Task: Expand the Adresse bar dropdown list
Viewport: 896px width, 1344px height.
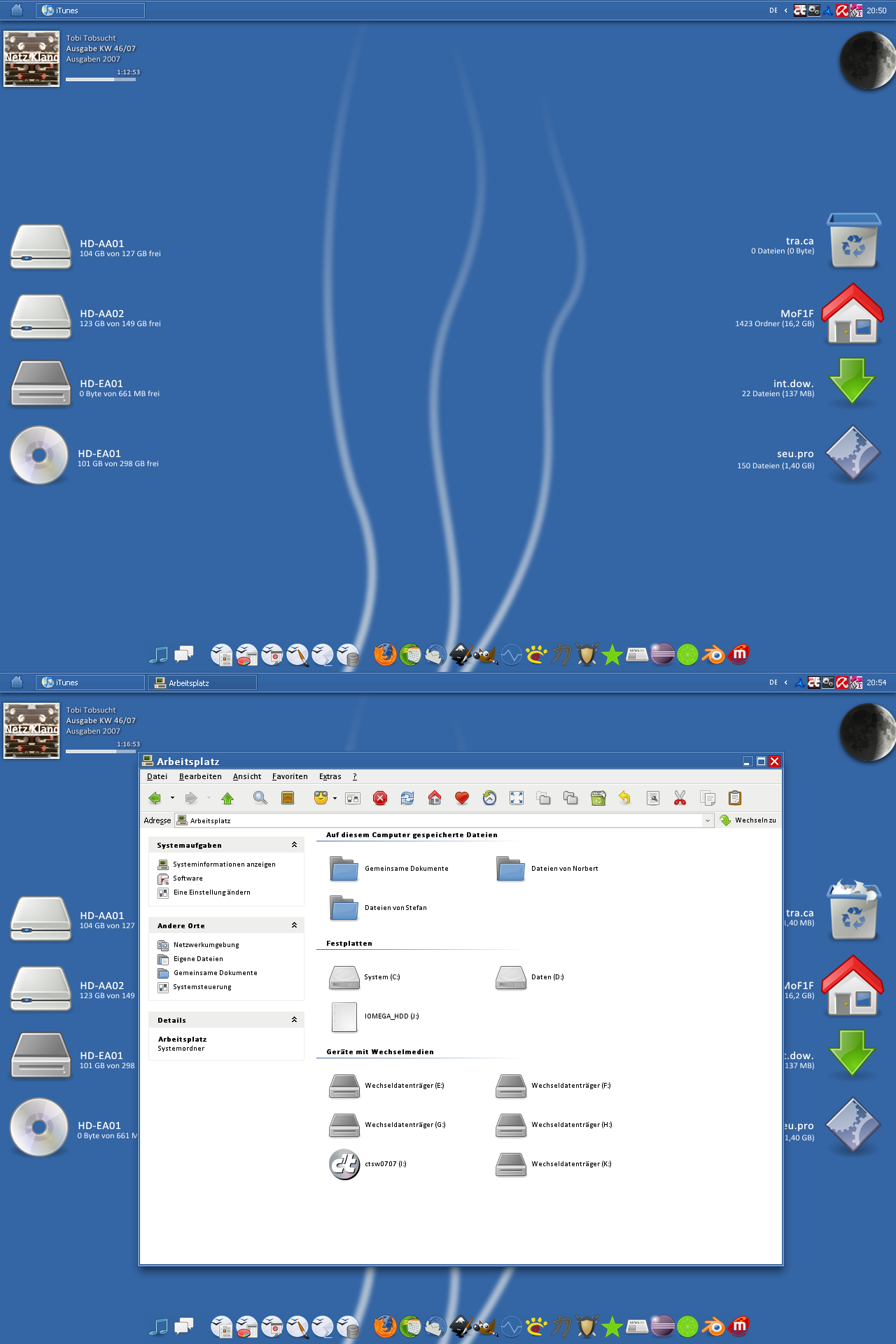Action: pyautogui.click(x=708, y=820)
